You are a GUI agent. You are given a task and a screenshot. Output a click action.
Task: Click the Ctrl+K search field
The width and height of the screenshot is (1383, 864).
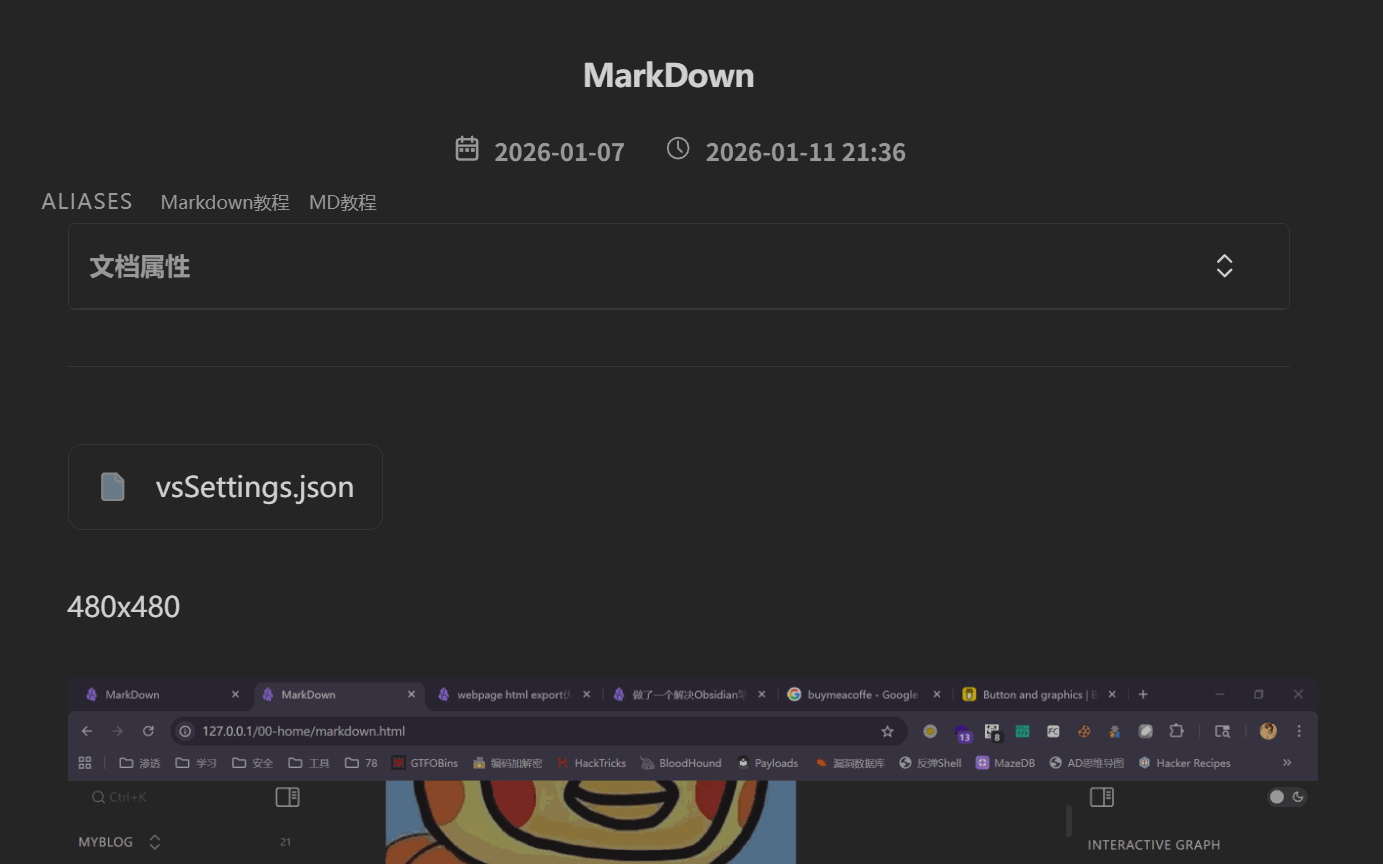(128, 797)
